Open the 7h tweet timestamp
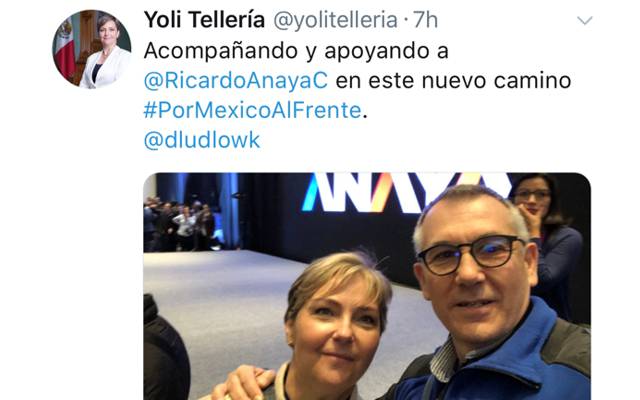The image size is (640, 400). pyautogui.click(x=426, y=20)
